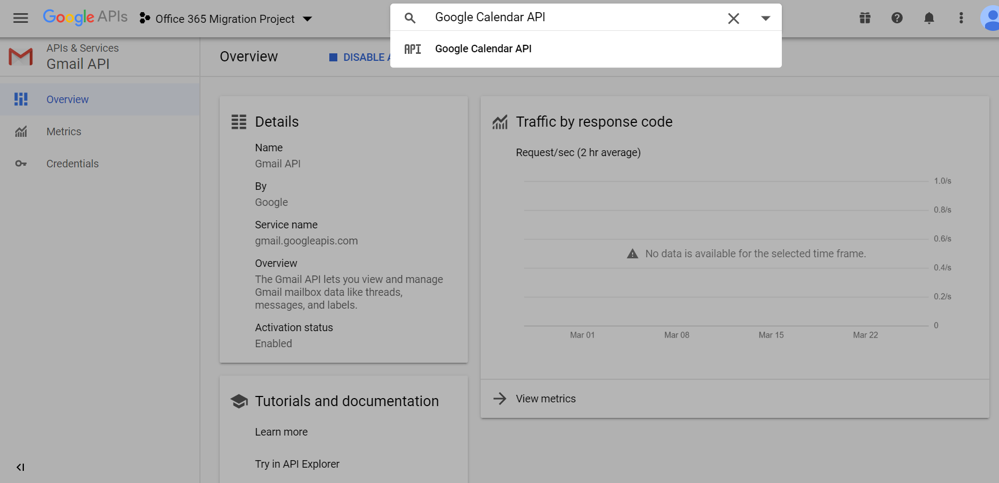This screenshot has width=999, height=483.
Task: Open the hamburger navigation menu
Action: [20, 18]
